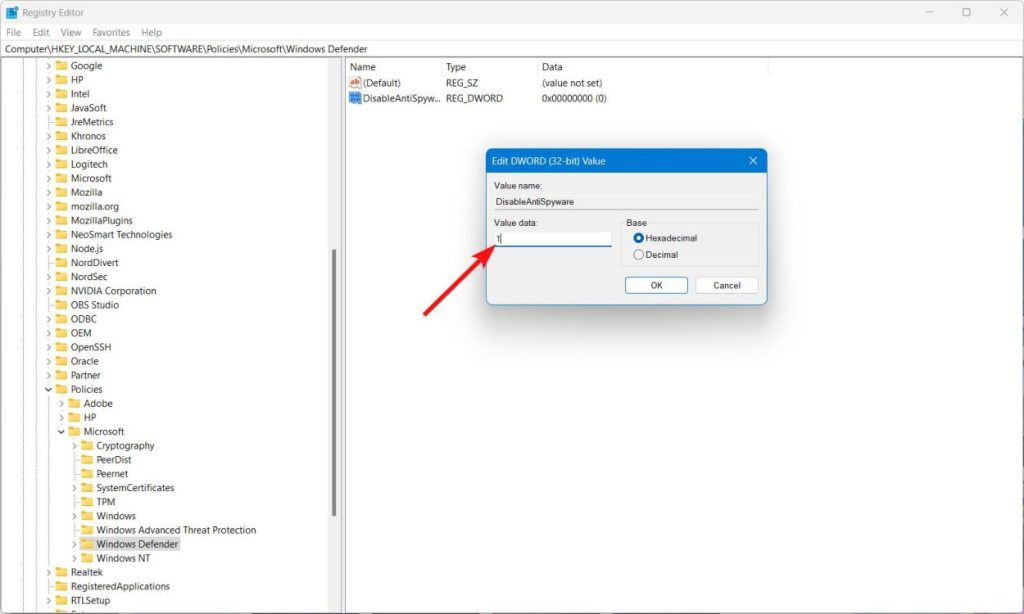Viewport: 1024px width, 614px height.
Task: Click the Oracle folder icon
Action: click(x=61, y=361)
